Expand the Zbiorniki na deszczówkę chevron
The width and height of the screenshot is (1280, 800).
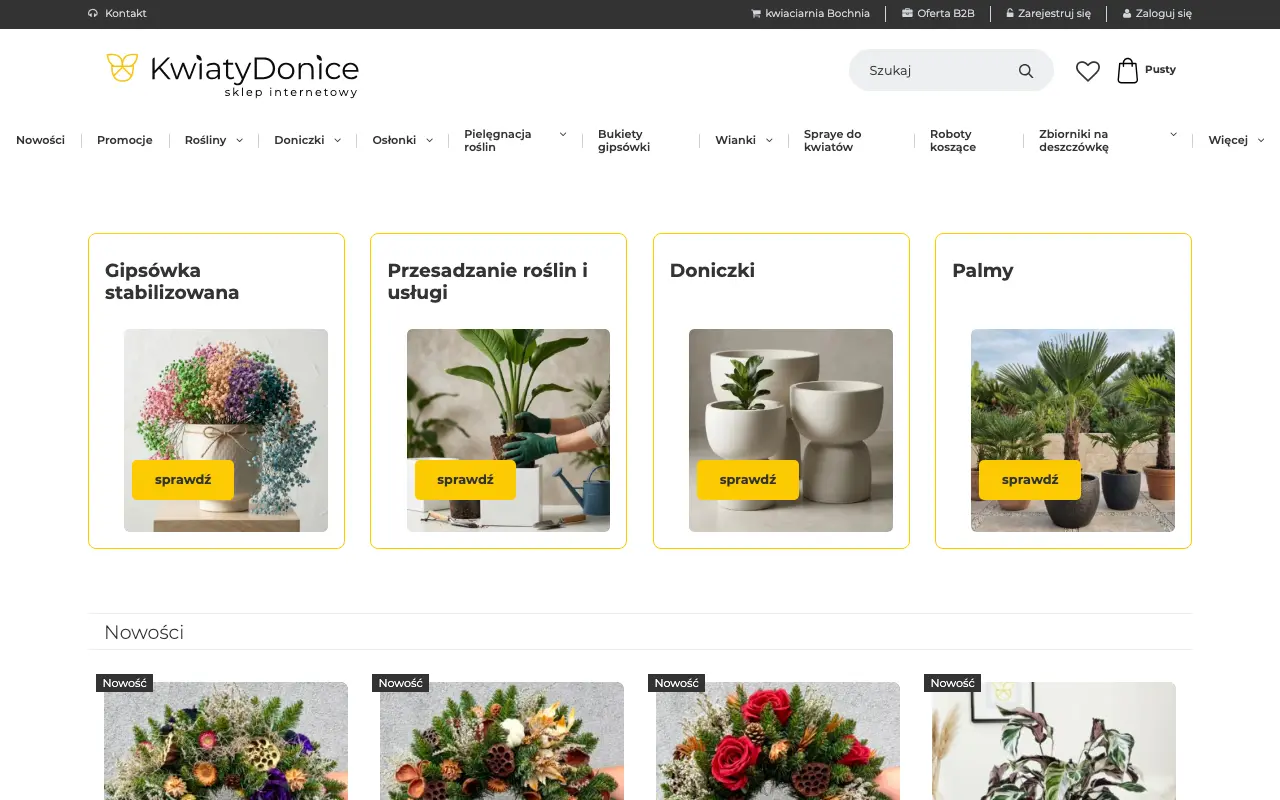pos(1174,134)
